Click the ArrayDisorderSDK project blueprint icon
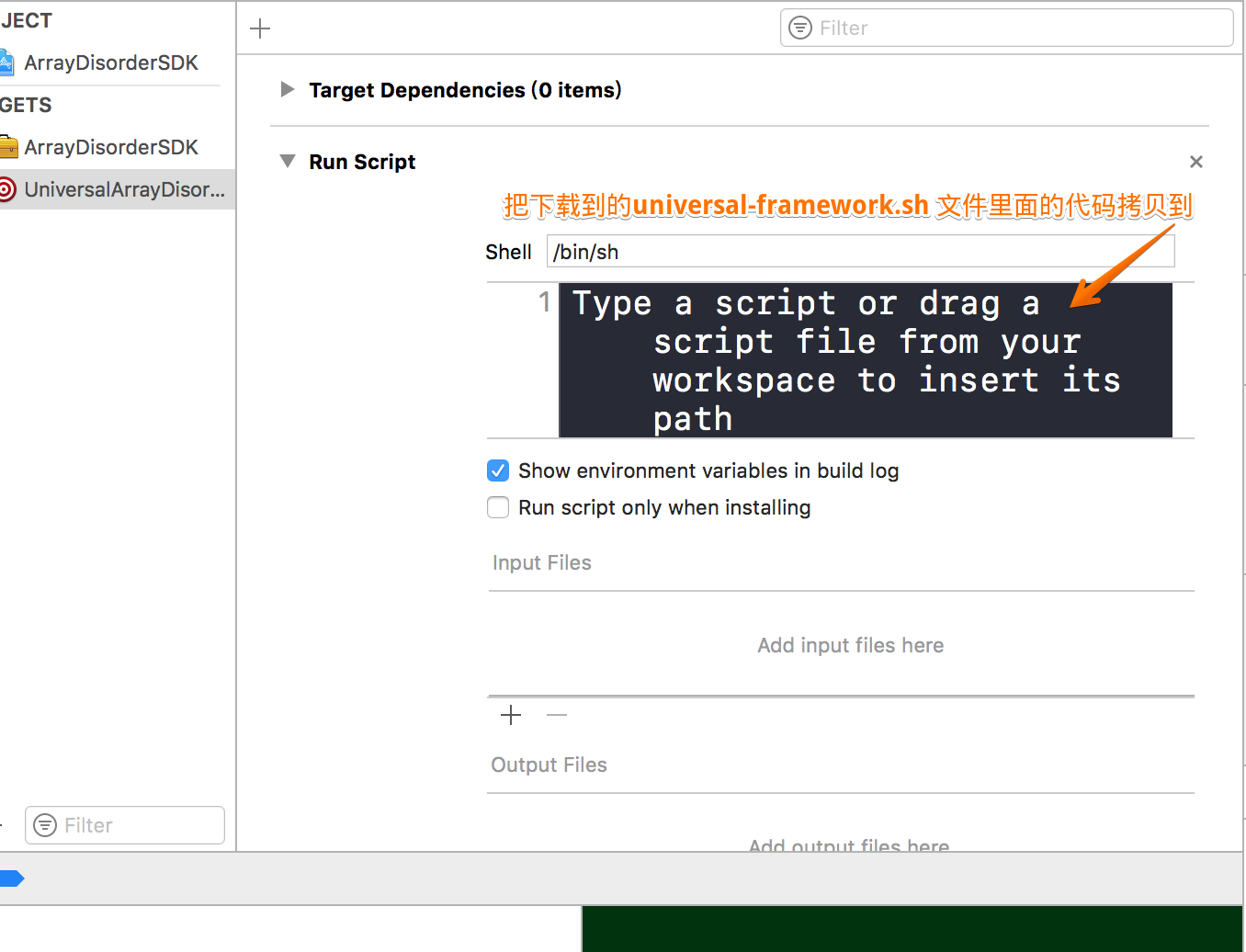The height and width of the screenshot is (952, 1246). [x=6, y=63]
